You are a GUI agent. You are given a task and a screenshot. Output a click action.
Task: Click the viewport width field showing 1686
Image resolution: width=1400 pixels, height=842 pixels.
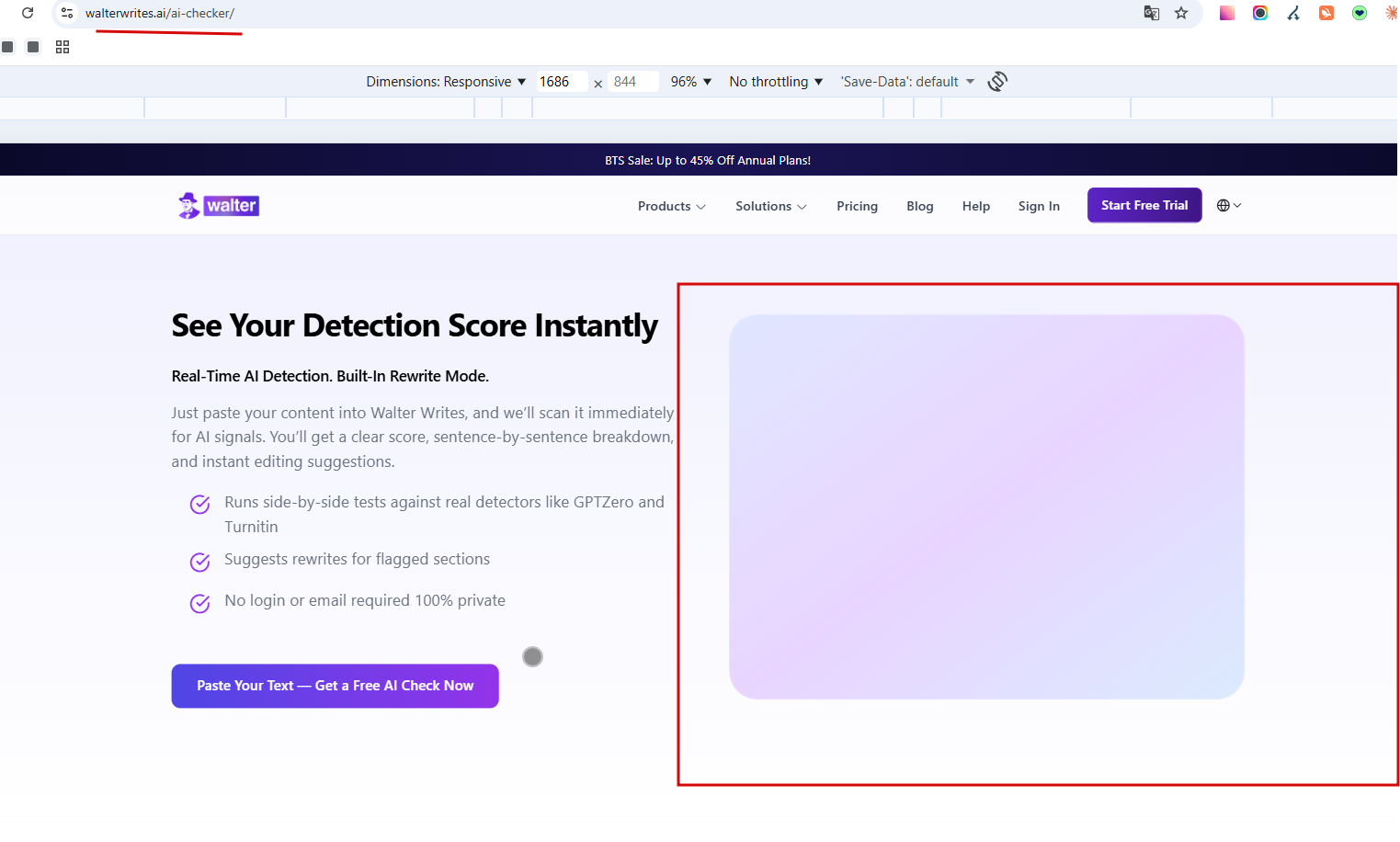tap(562, 82)
